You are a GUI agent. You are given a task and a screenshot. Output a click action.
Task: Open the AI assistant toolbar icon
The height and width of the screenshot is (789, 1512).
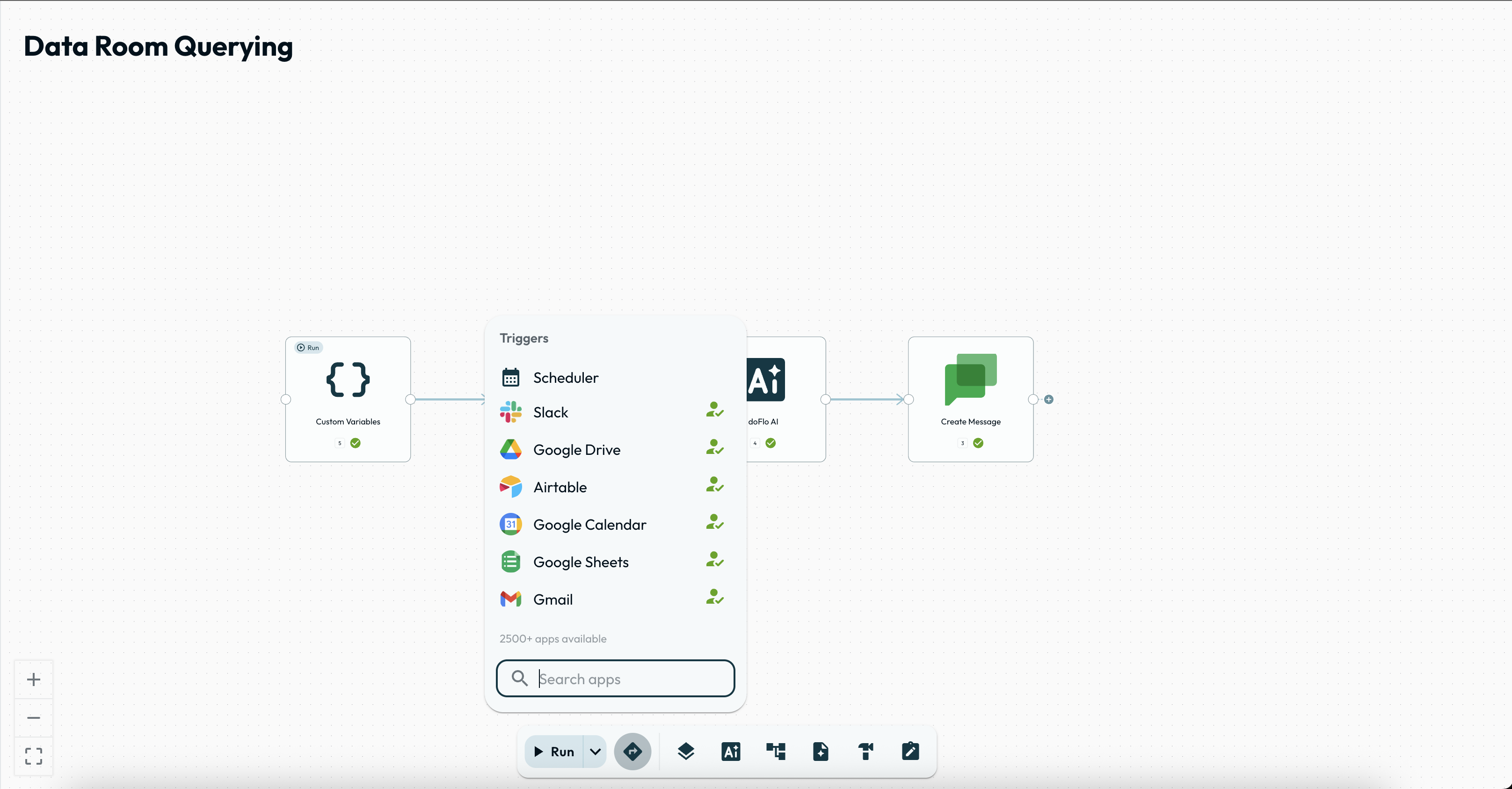731,752
